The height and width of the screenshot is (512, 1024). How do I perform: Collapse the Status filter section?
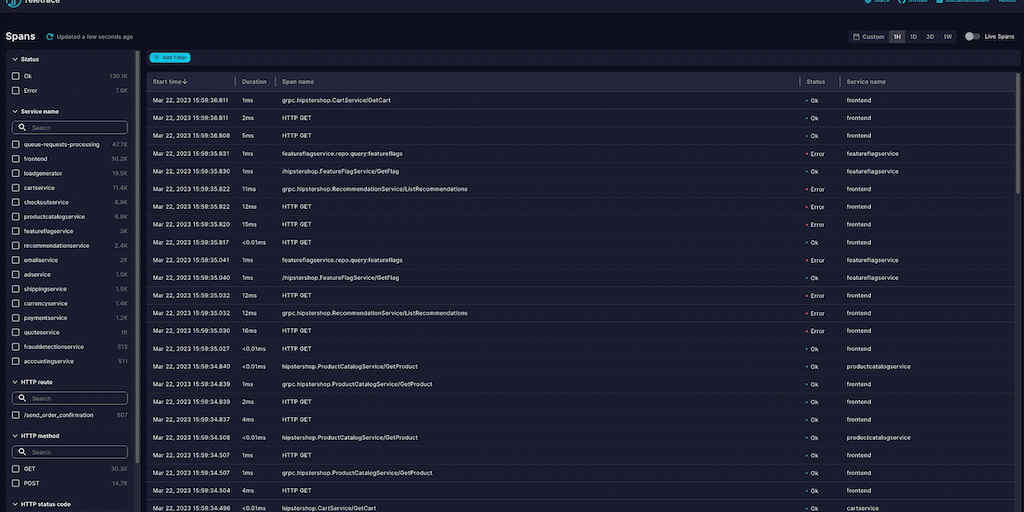click(x=14, y=59)
